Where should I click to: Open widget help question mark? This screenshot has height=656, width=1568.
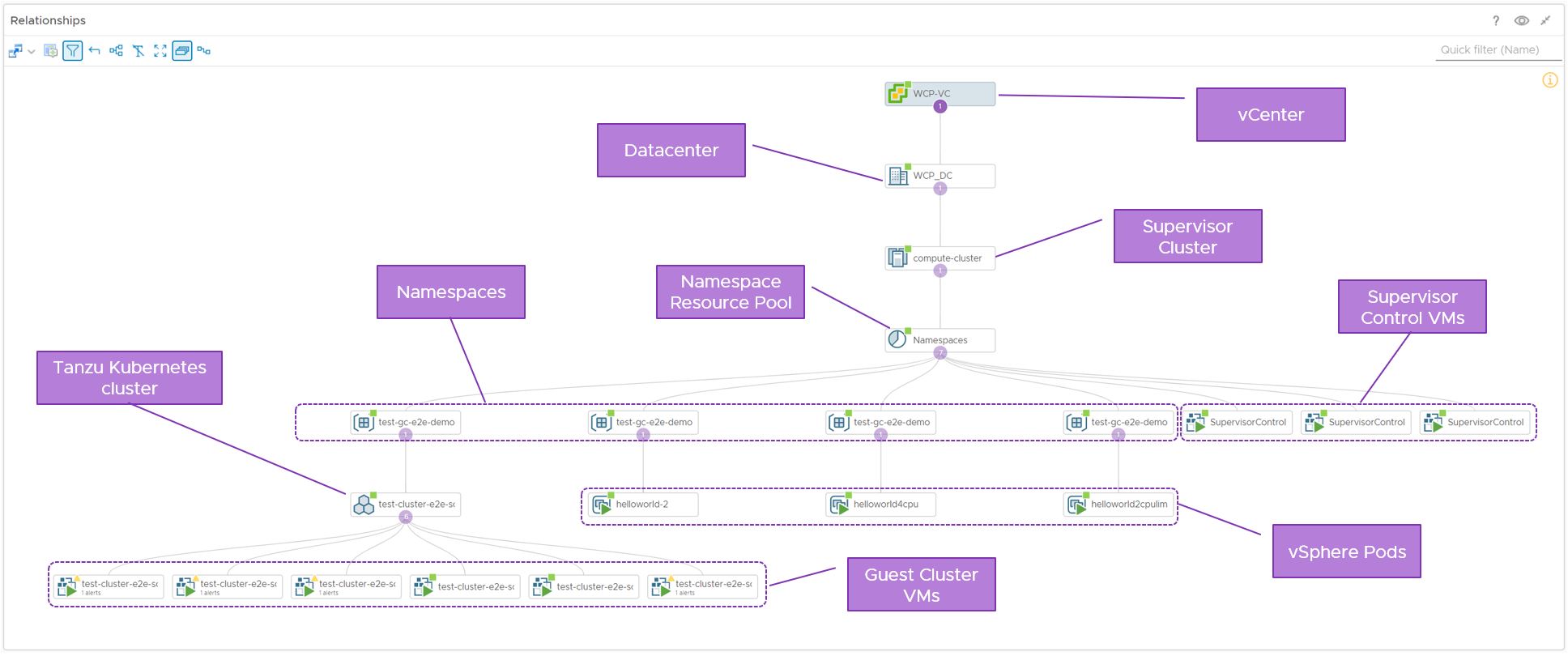(x=1496, y=21)
